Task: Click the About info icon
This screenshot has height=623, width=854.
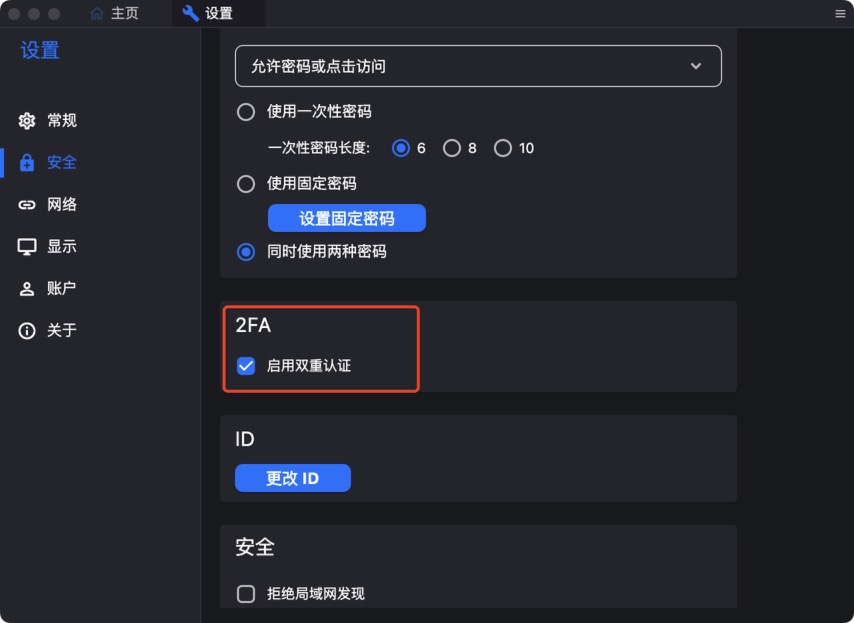Action: pos(27,331)
